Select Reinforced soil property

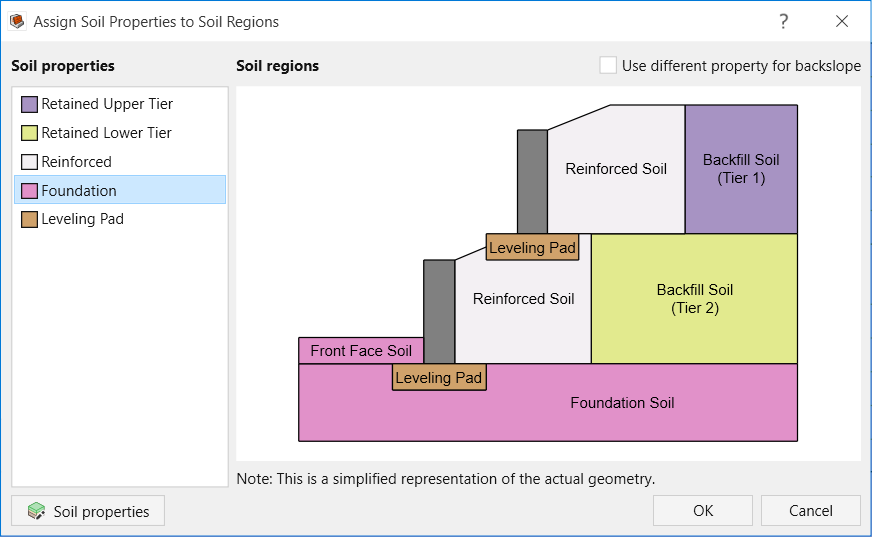tap(120, 162)
